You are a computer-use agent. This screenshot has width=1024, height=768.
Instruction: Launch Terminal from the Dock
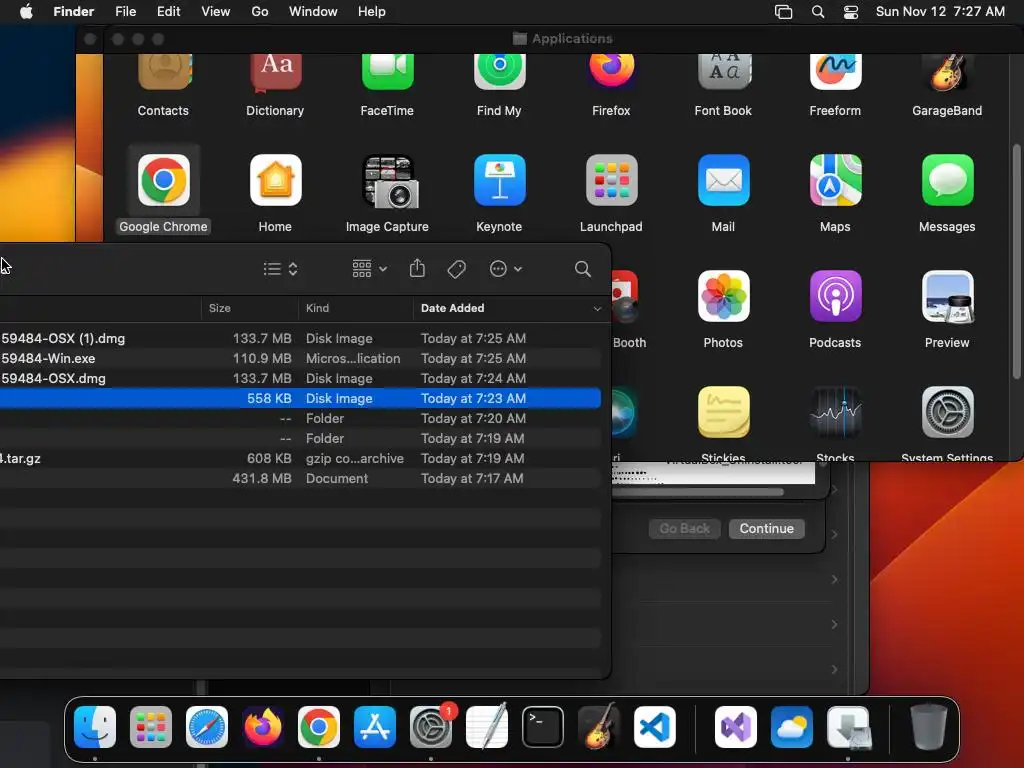coord(543,727)
